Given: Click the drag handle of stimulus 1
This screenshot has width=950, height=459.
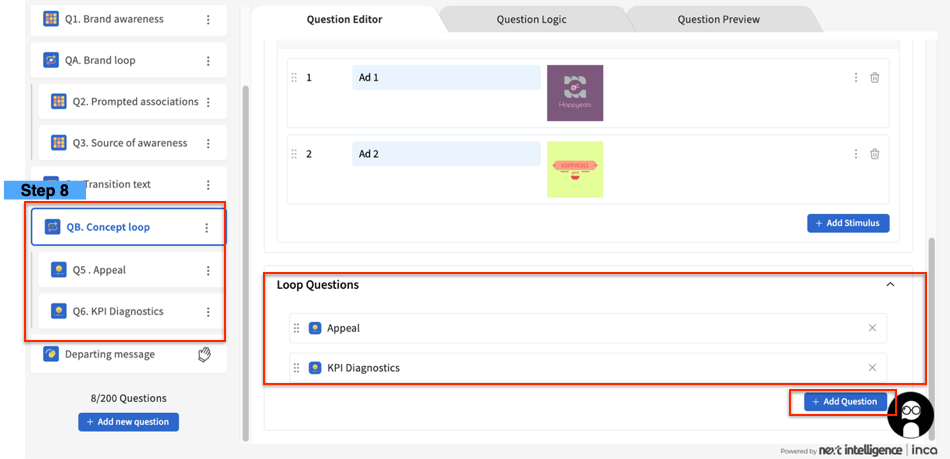Looking at the screenshot, I should tap(294, 78).
